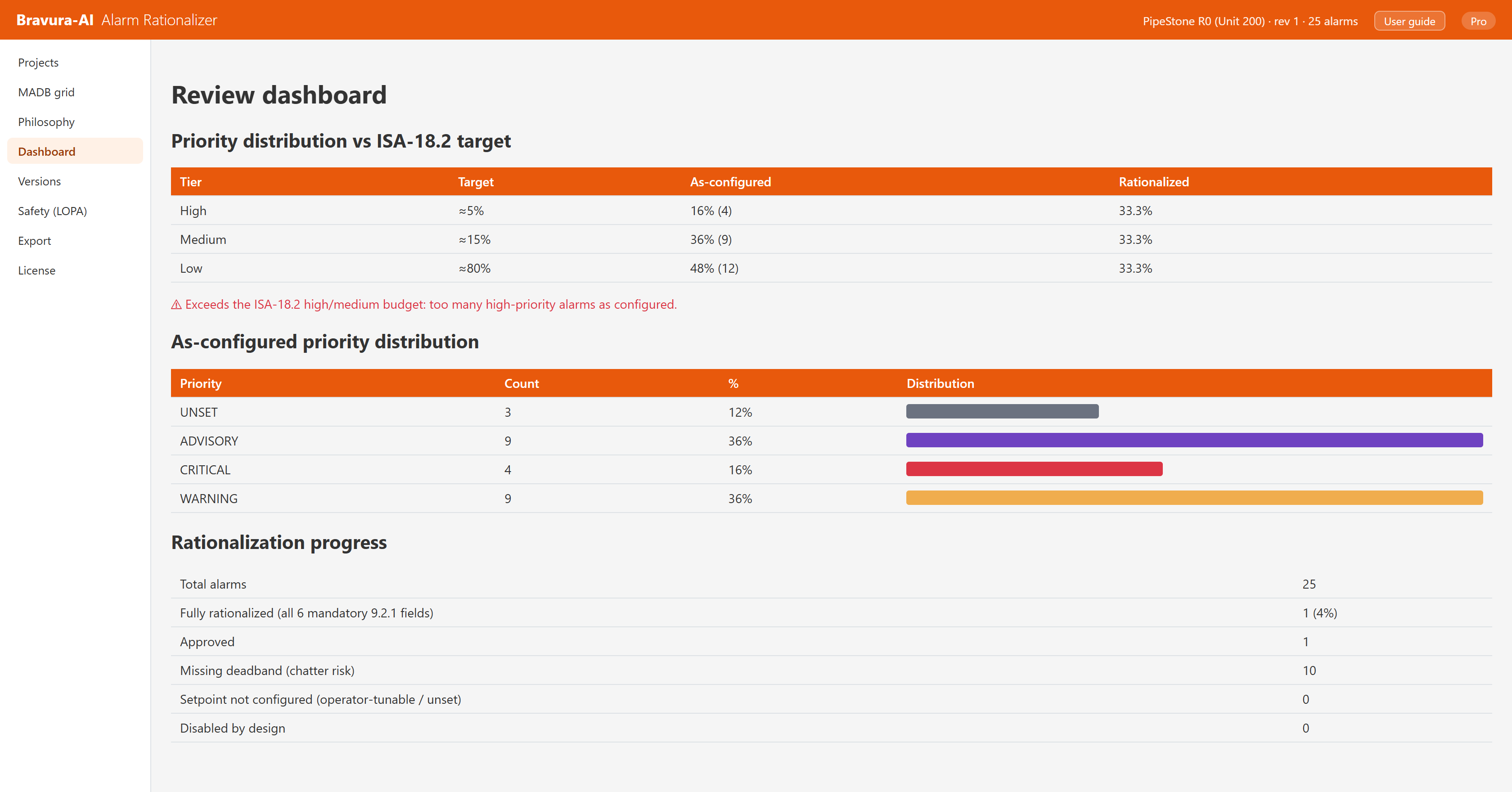Click the CRITICAL priority label

tap(205, 470)
